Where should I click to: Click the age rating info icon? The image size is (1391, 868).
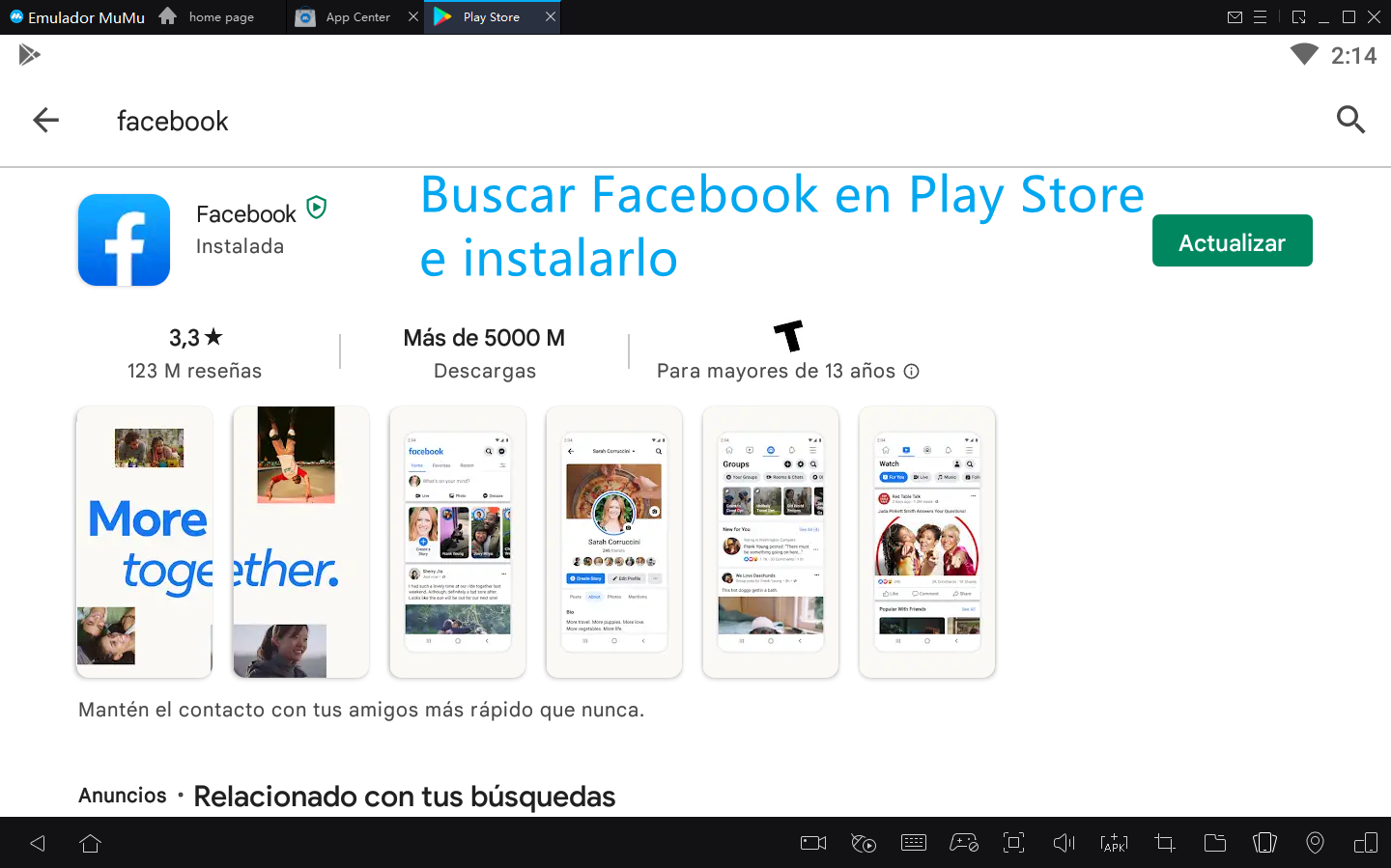click(911, 372)
